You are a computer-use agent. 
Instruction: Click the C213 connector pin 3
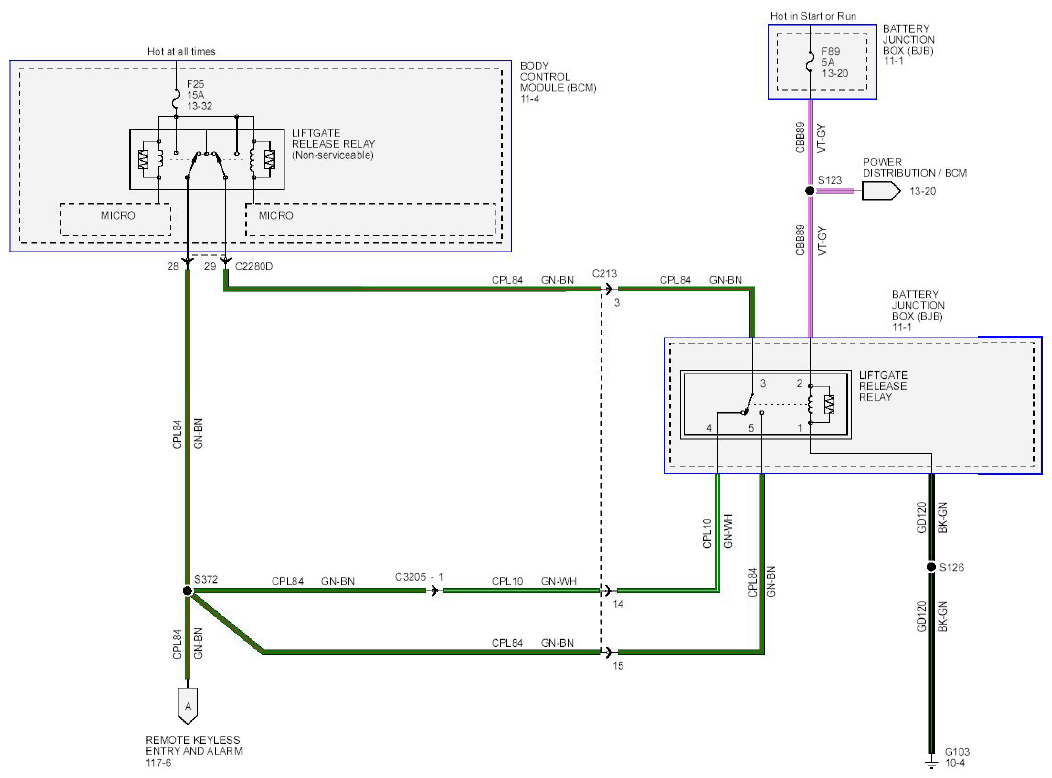pyautogui.click(x=607, y=289)
